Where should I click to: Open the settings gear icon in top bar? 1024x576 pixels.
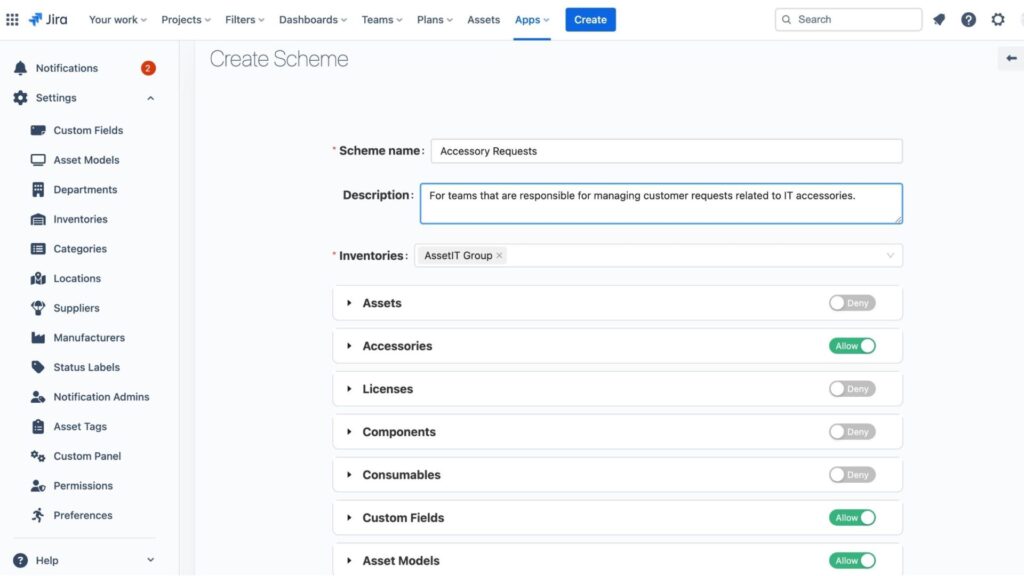pyautogui.click(x=997, y=20)
